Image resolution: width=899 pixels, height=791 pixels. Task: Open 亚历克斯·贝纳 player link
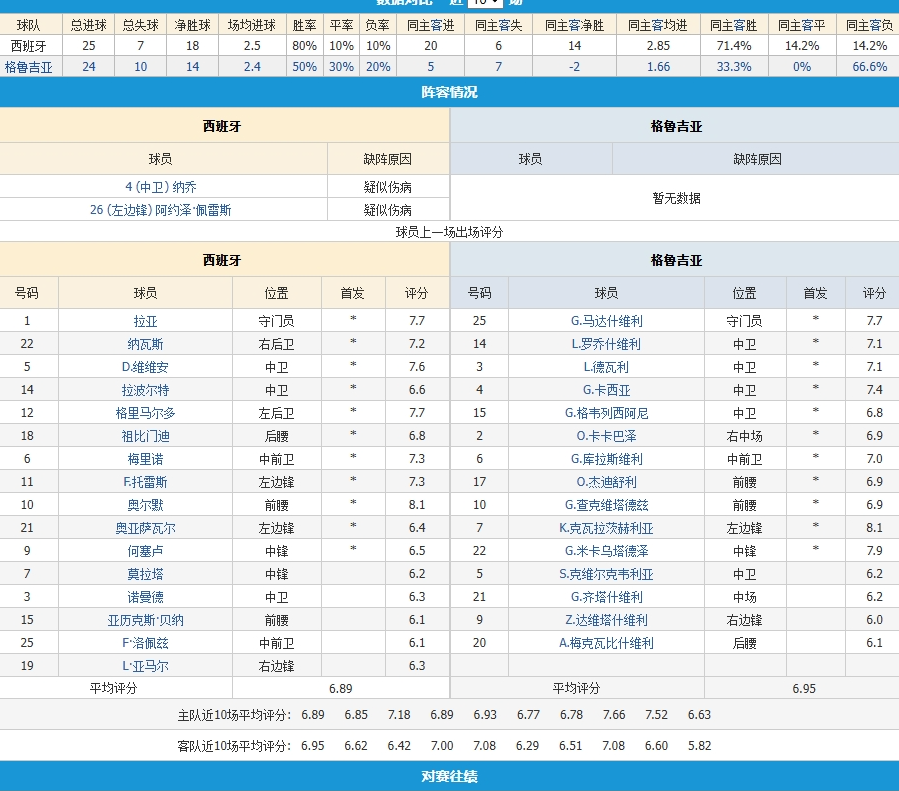point(145,620)
